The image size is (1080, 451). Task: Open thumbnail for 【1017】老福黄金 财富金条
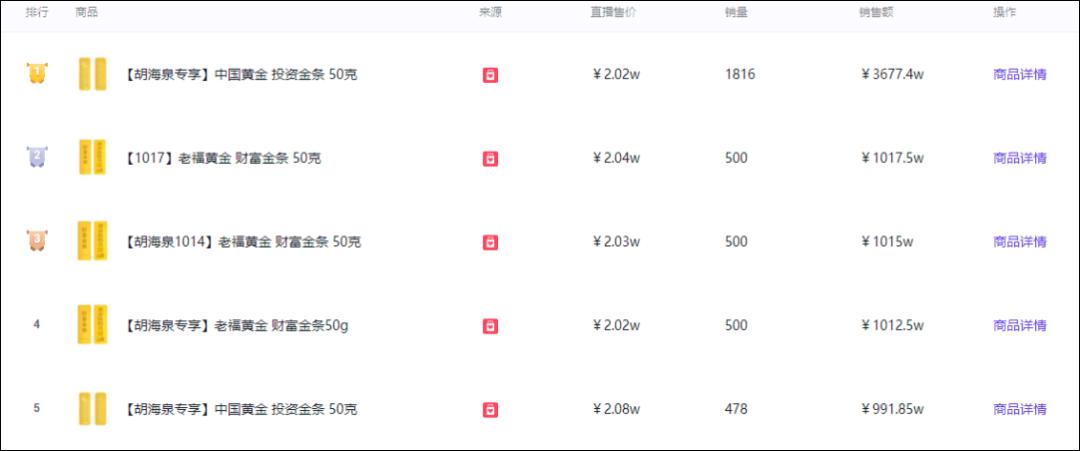pyautogui.click(x=92, y=158)
